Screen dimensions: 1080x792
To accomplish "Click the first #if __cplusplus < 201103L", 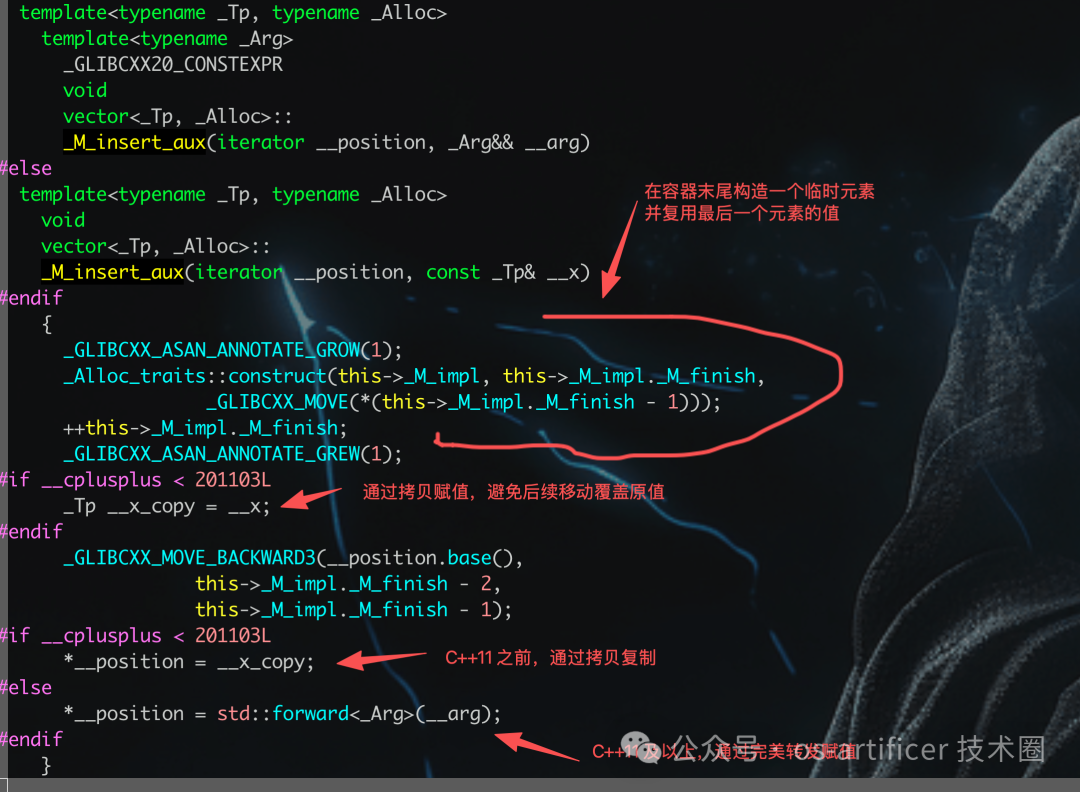I will [x=136, y=480].
